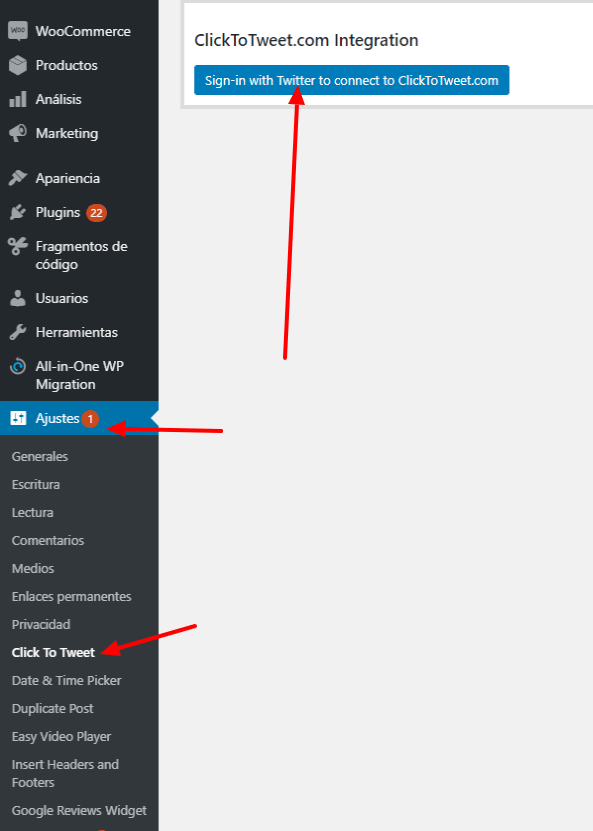Click the Fragmentos de código scissors icon
The width and height of the screenshot is (593, 831).
tap(18, 246)
